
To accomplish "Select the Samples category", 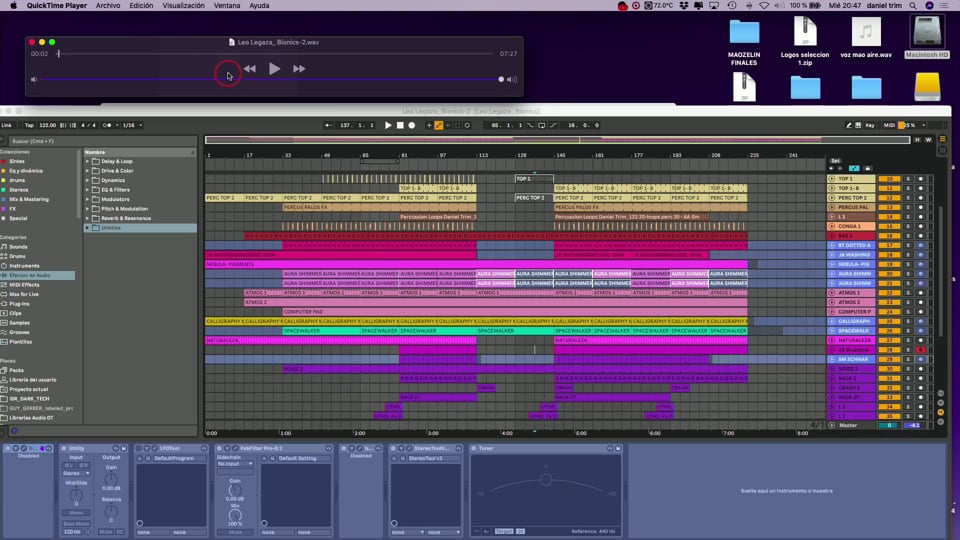I will 20,323.
